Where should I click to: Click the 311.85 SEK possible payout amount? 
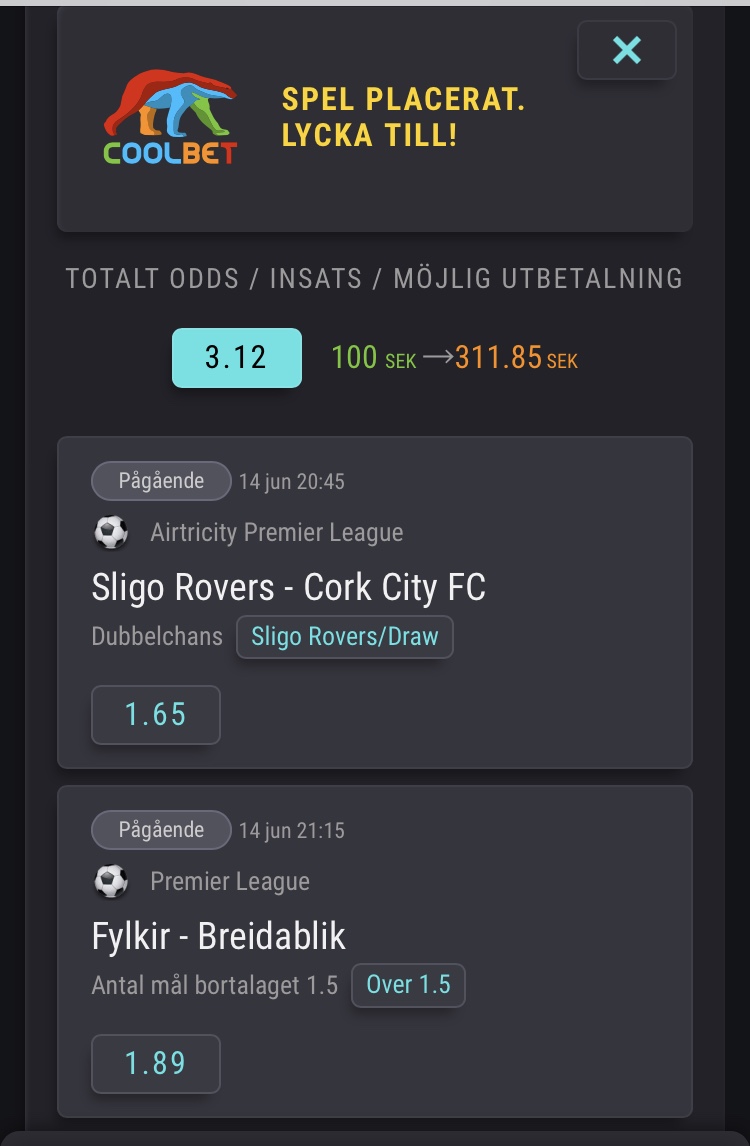(516, 358)
